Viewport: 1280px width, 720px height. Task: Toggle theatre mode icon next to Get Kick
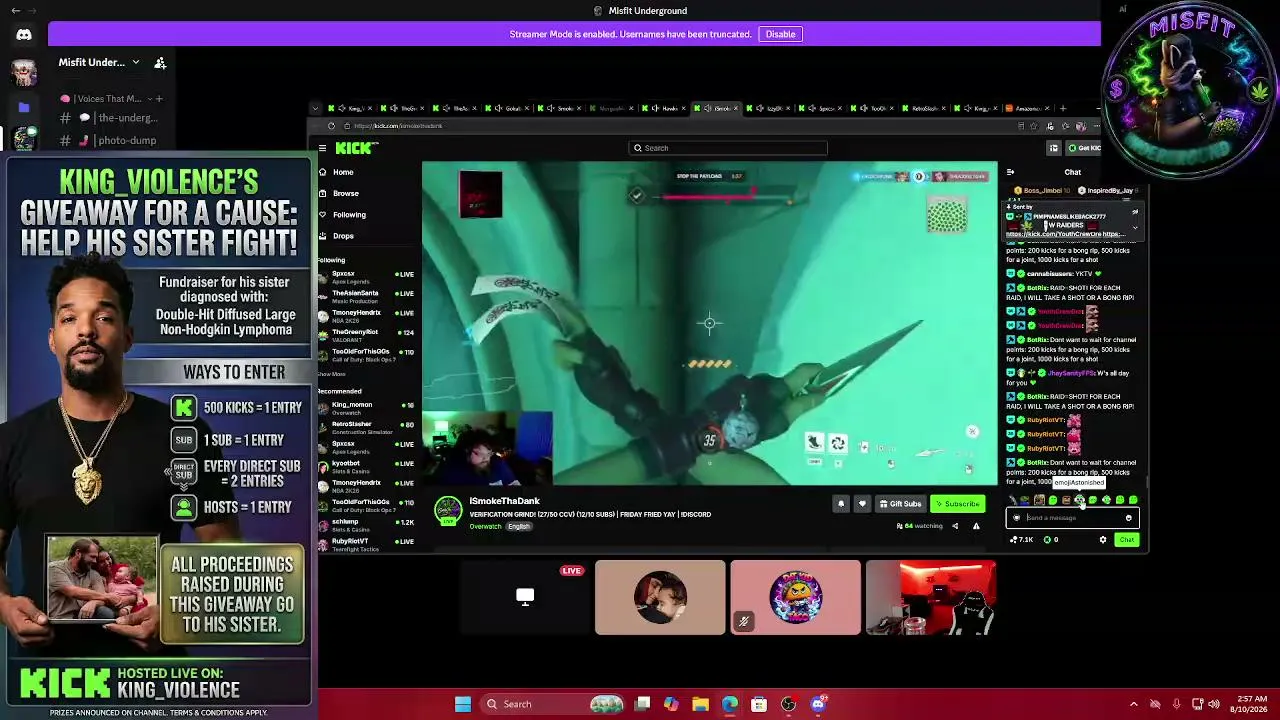(1053, 148)
